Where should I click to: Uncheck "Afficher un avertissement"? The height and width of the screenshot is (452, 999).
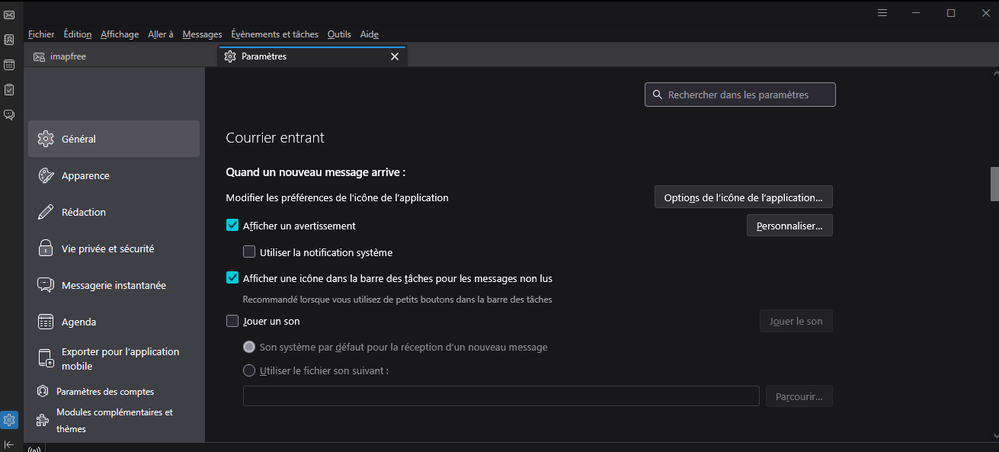[x=233, y=226]
